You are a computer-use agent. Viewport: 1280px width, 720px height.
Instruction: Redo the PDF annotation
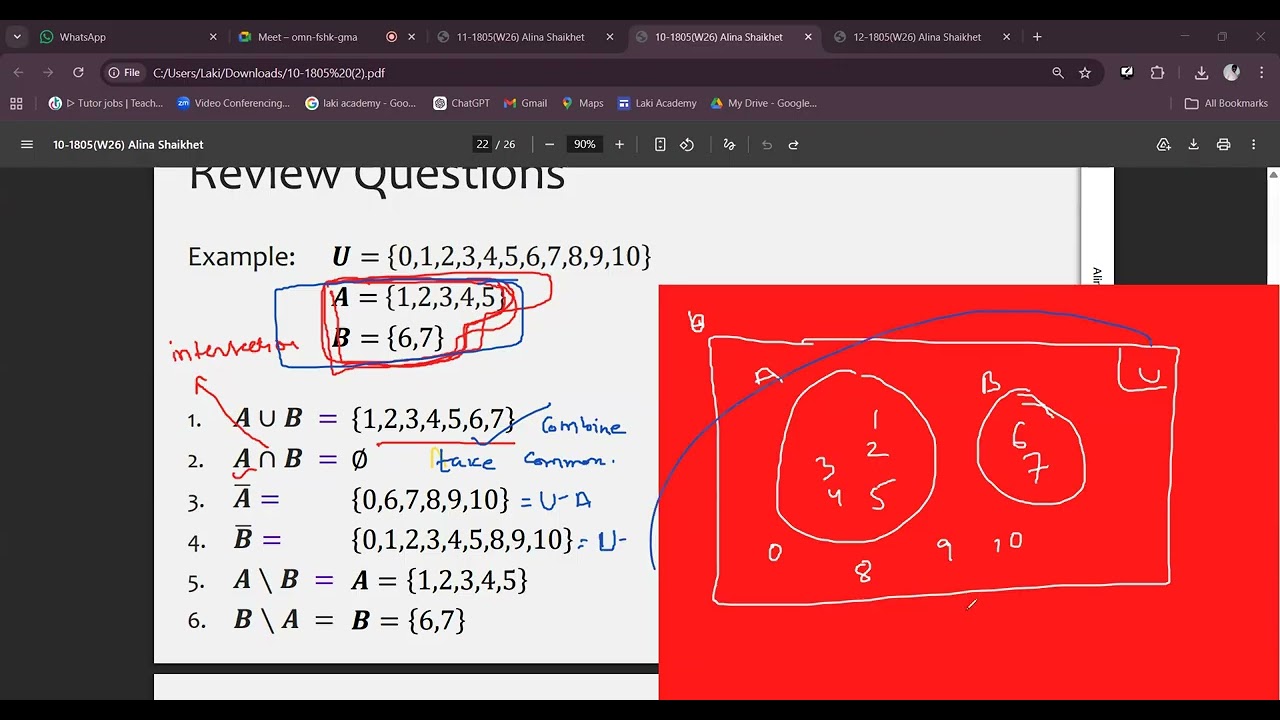coord(794,145)
